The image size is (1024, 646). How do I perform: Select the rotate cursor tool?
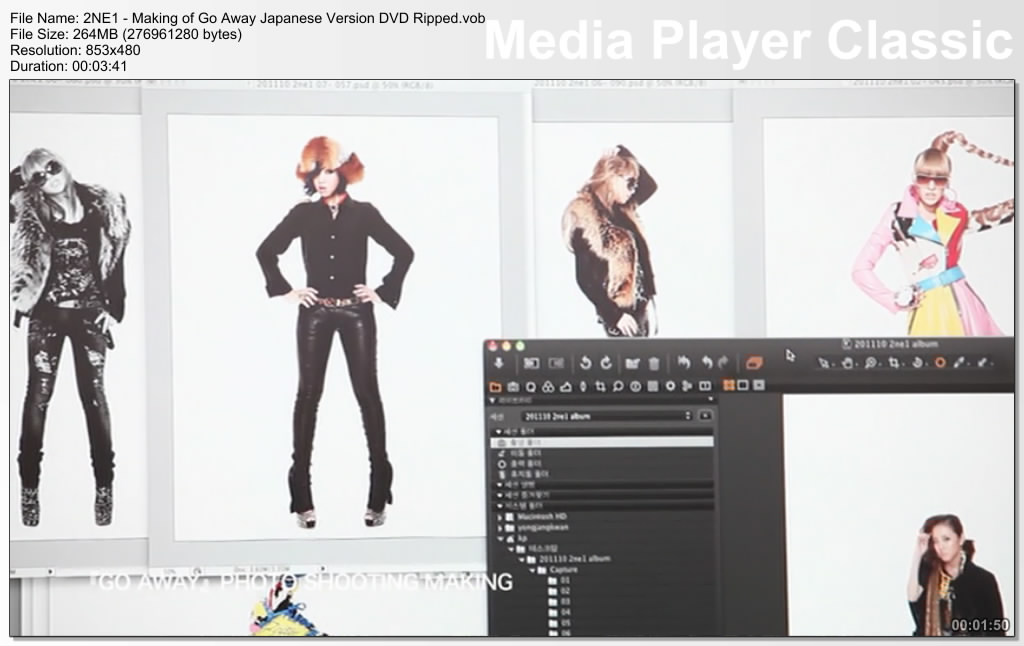click(x=917, y=363)
